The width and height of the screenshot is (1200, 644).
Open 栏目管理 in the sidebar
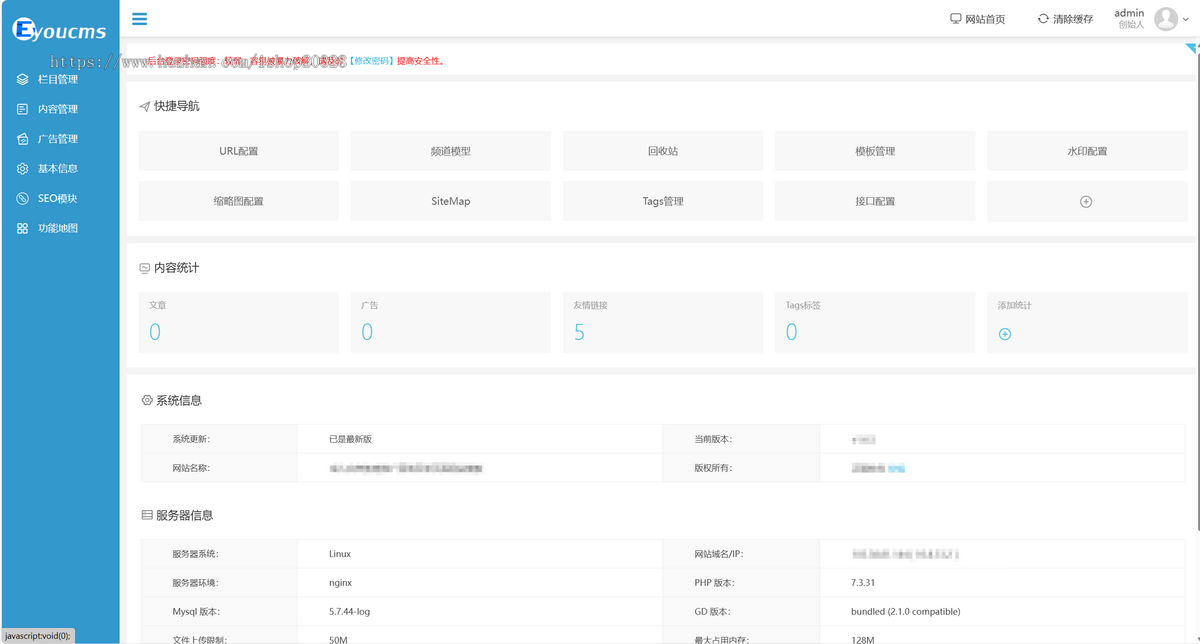[x=60, y=79]
